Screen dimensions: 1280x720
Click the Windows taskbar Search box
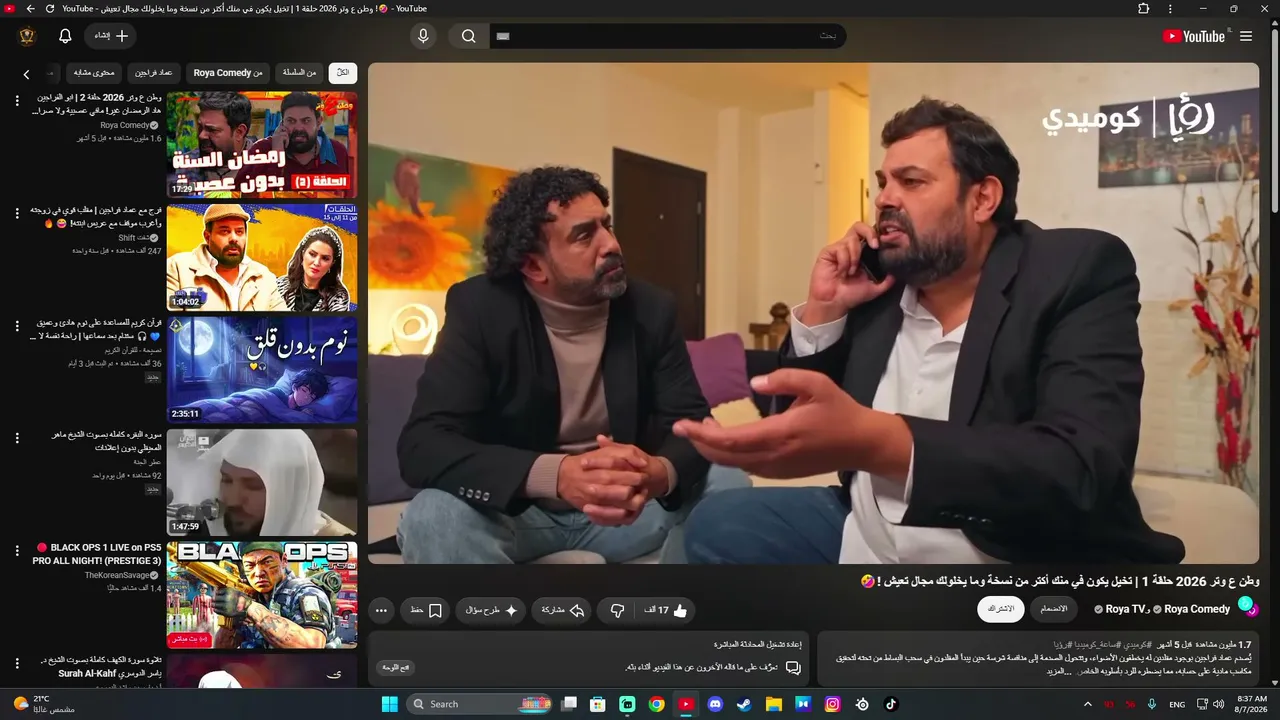coord(481,704)
